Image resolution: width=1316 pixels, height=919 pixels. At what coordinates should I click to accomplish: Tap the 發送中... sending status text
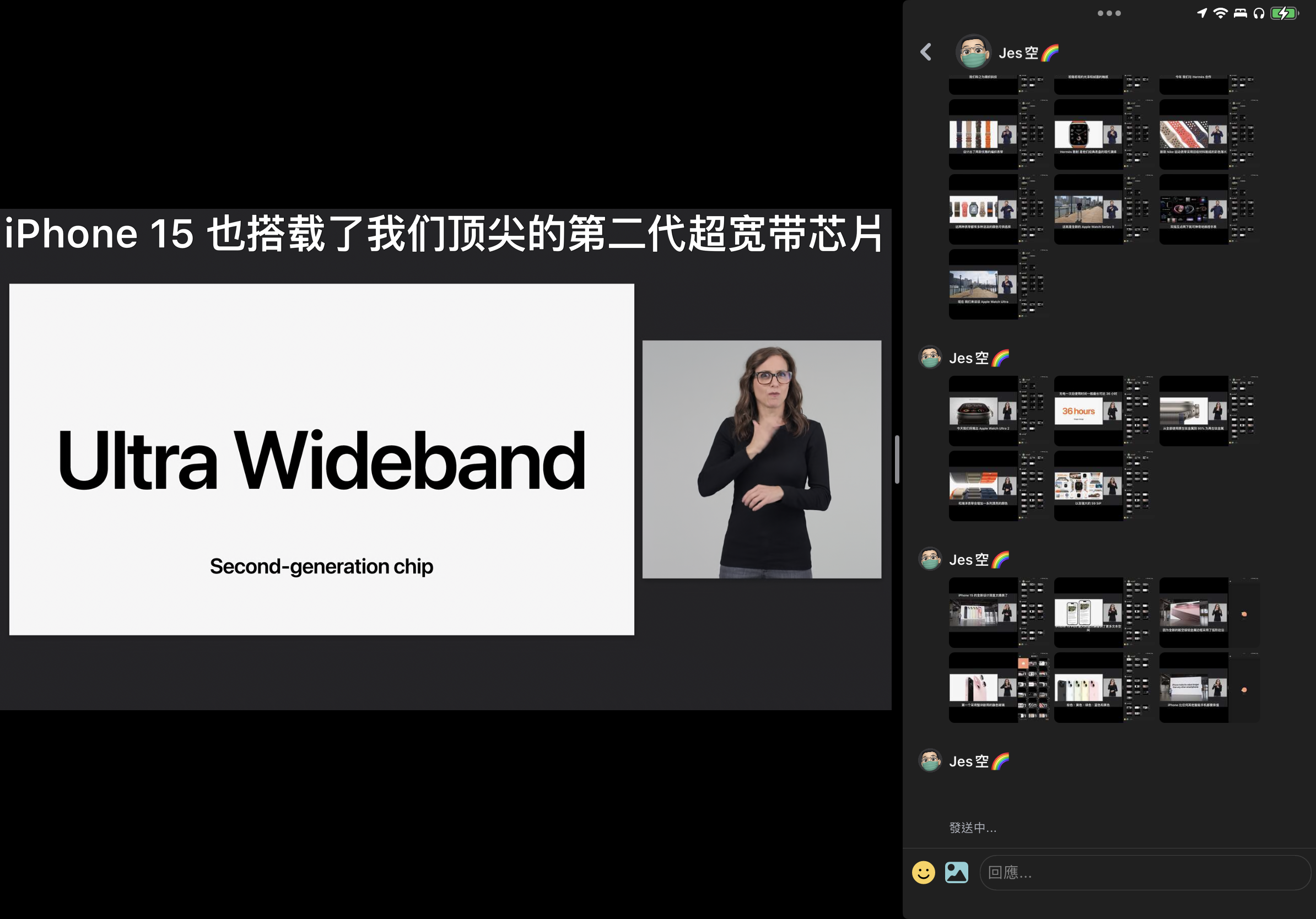[973, 828]
